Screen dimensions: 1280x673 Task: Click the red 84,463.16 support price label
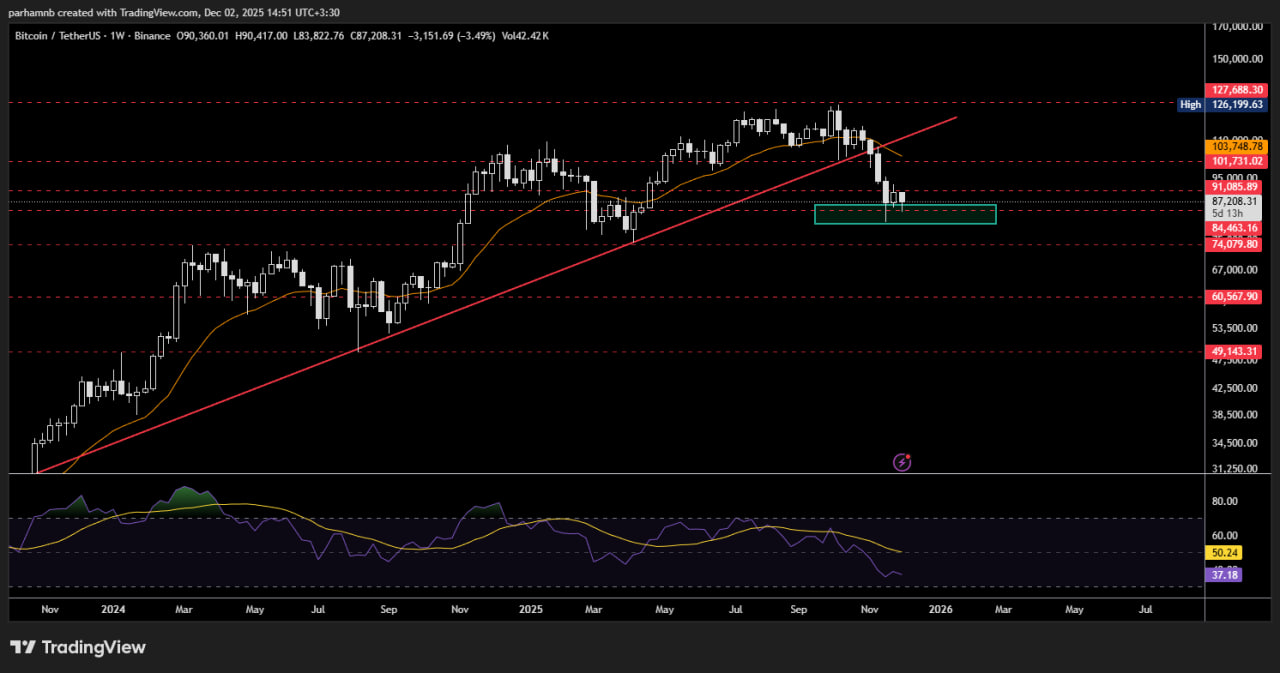click(1235, 229)
